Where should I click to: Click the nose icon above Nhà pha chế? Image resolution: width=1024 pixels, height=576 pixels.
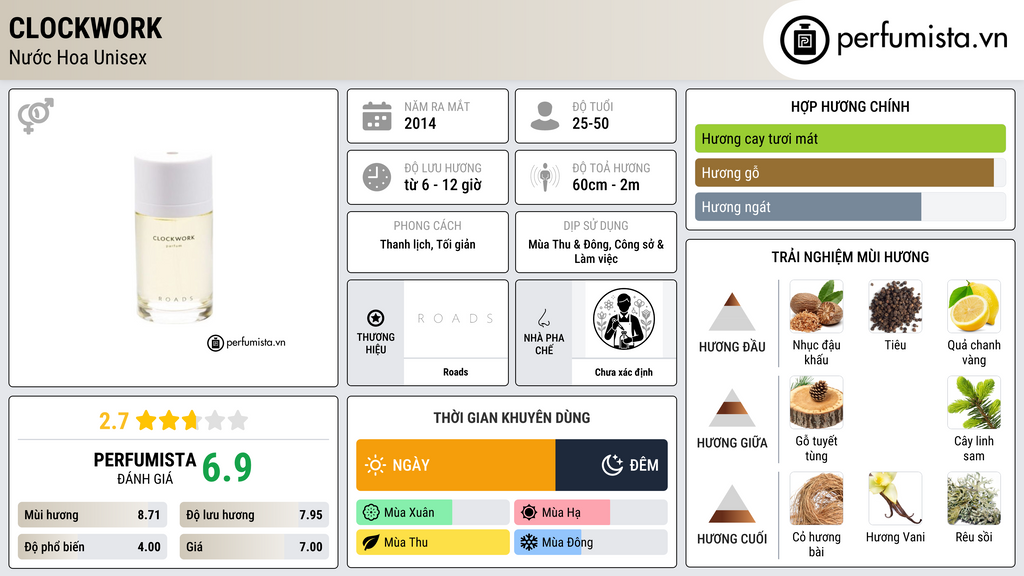543,318
